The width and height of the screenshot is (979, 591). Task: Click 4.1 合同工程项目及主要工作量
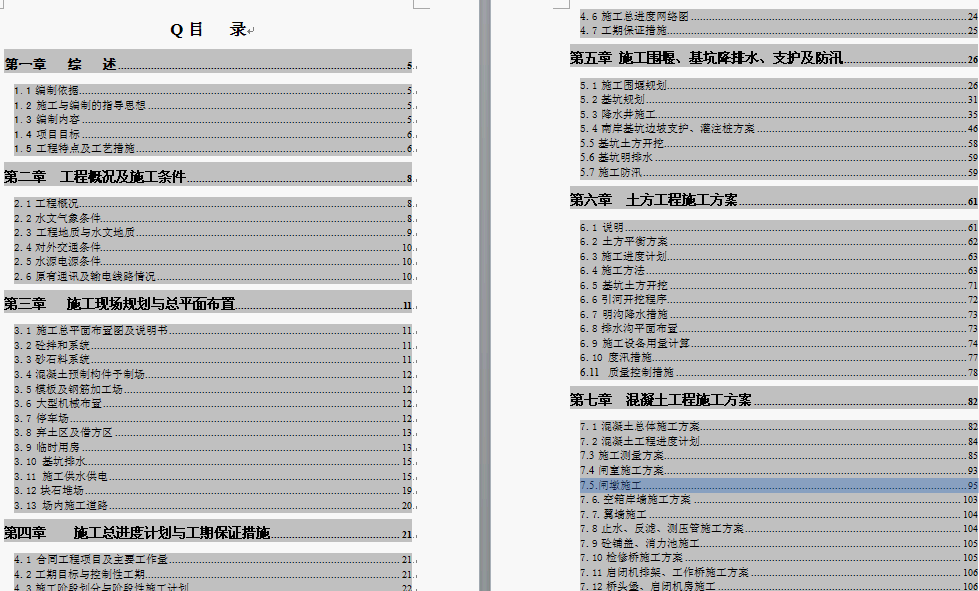coord(90,560)
